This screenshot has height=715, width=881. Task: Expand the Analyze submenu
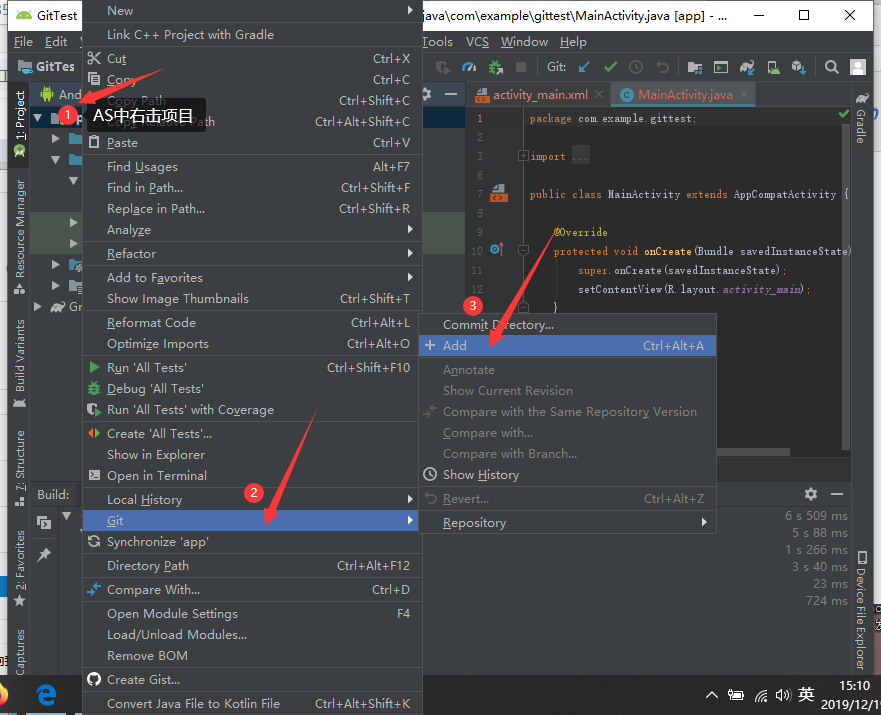pos(251,230)
